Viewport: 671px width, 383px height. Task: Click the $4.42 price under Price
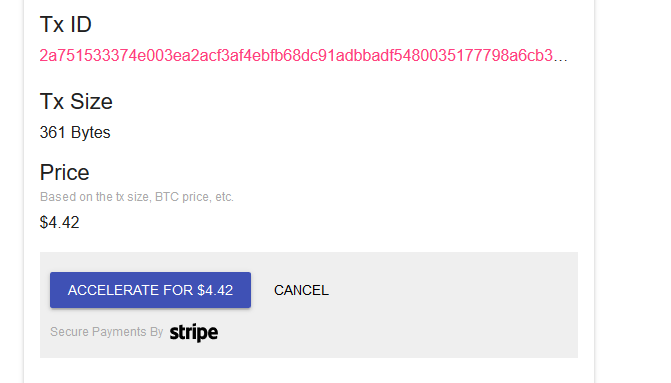(x=59, y=223)
